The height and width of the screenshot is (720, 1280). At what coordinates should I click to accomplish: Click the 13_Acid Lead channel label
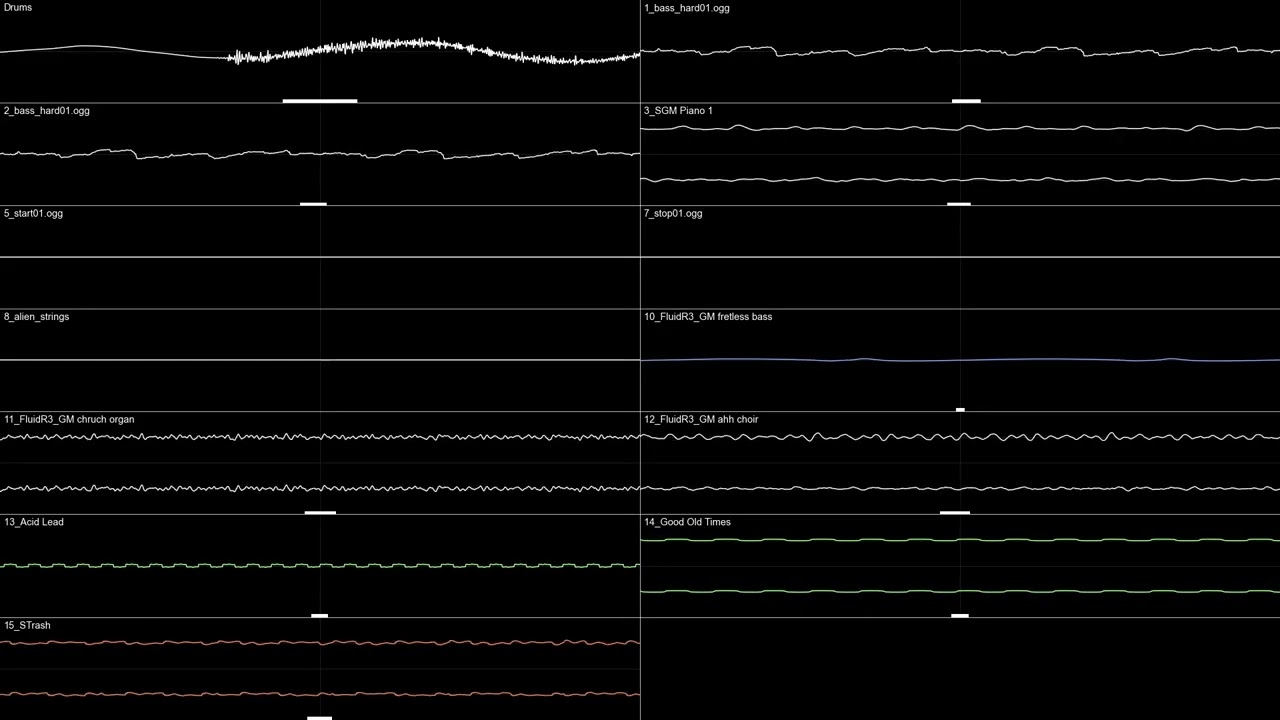34,522
